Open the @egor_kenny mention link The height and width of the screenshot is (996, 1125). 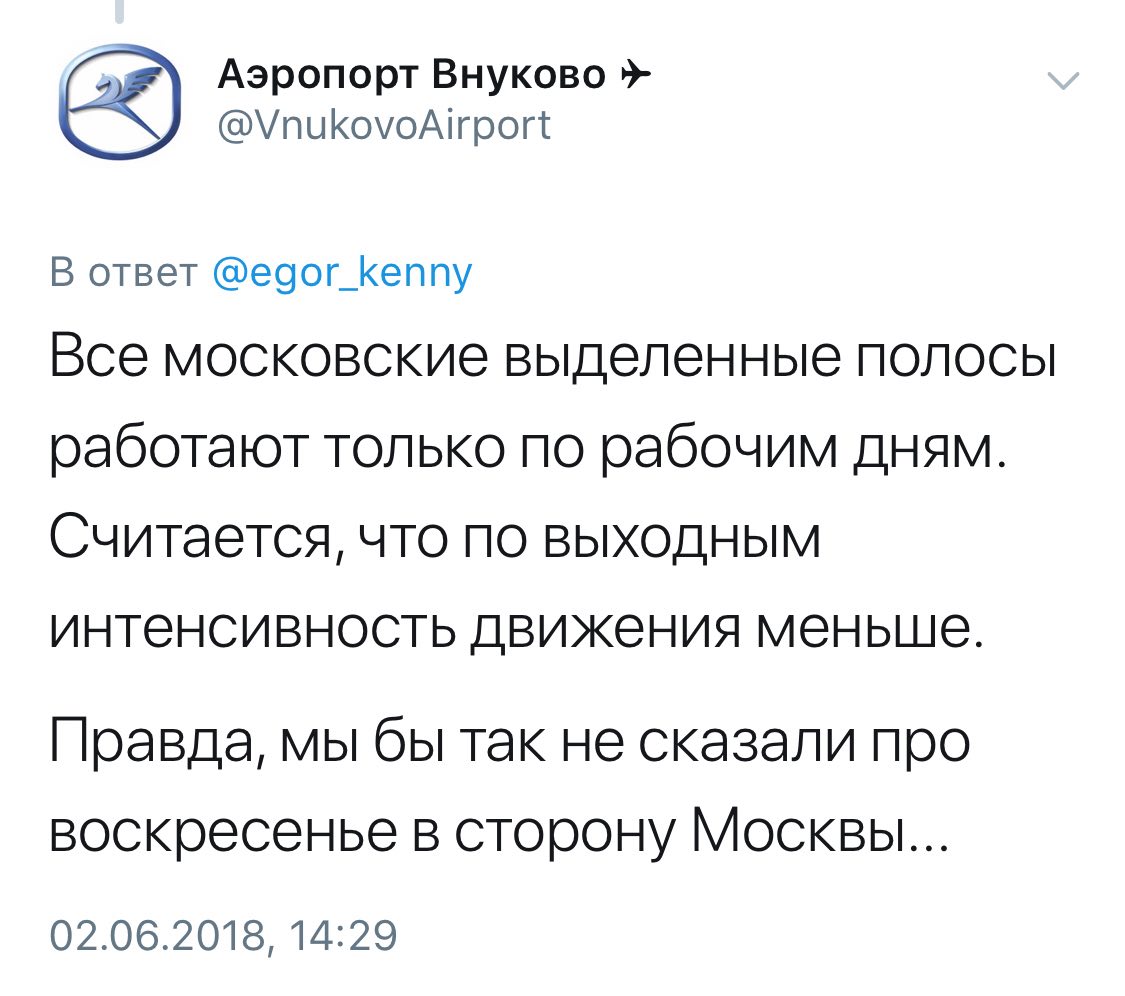[342, 272]
